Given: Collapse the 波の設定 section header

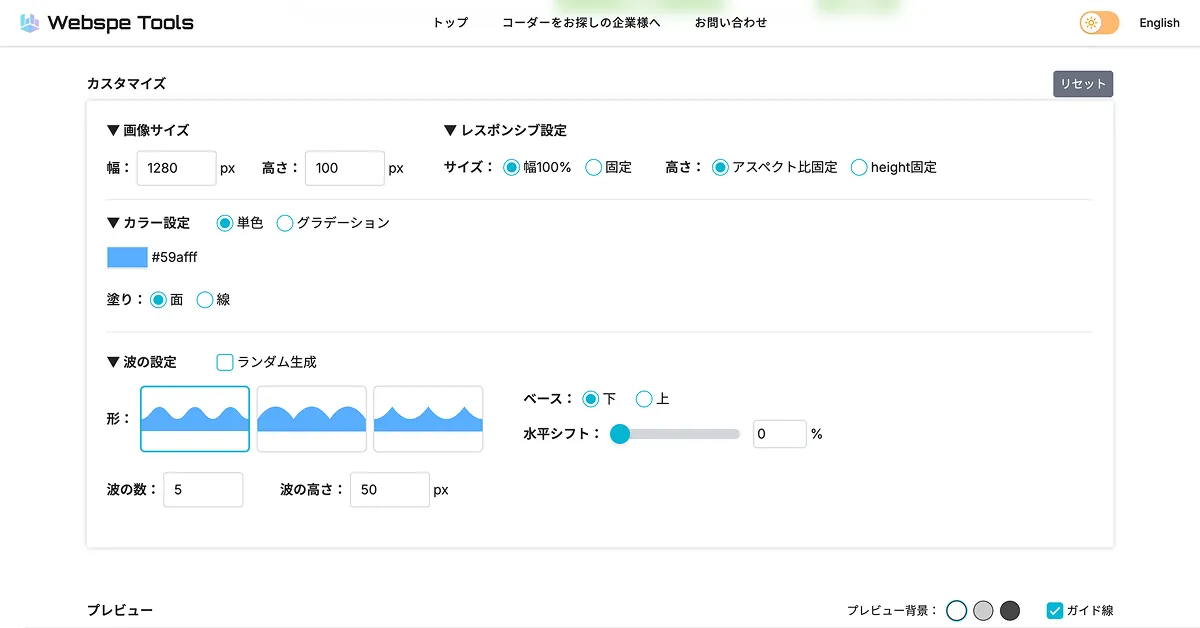Looking at the screenshot, I should [142, 362].
